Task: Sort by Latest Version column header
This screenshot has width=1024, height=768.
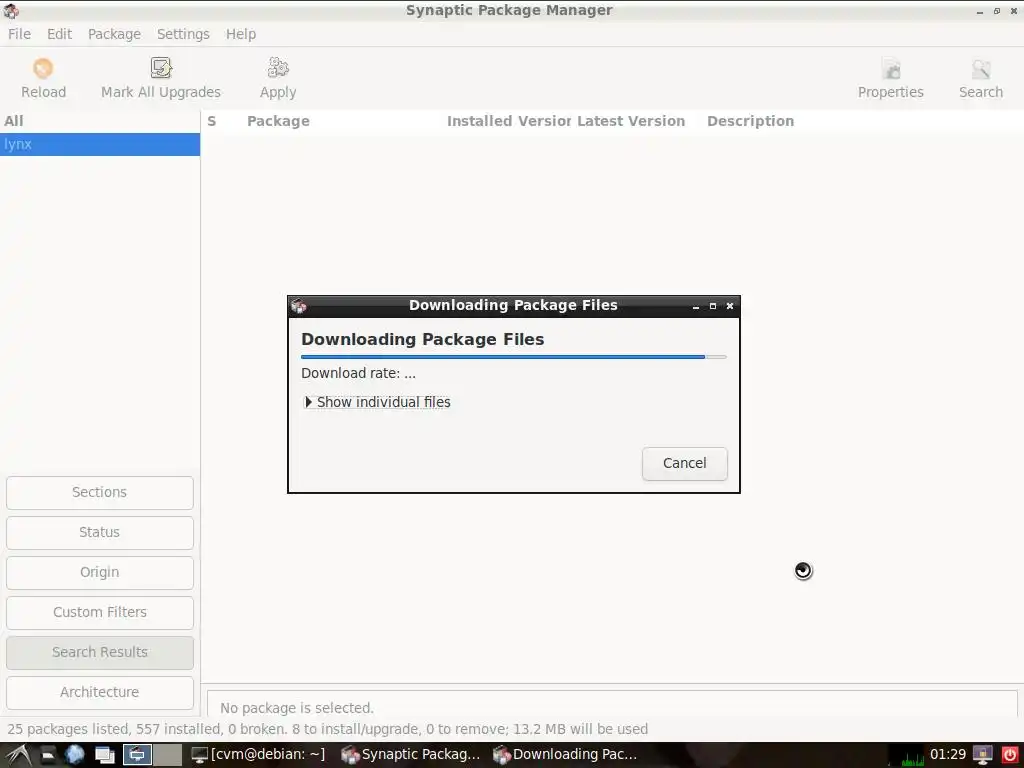Action: 631,121
